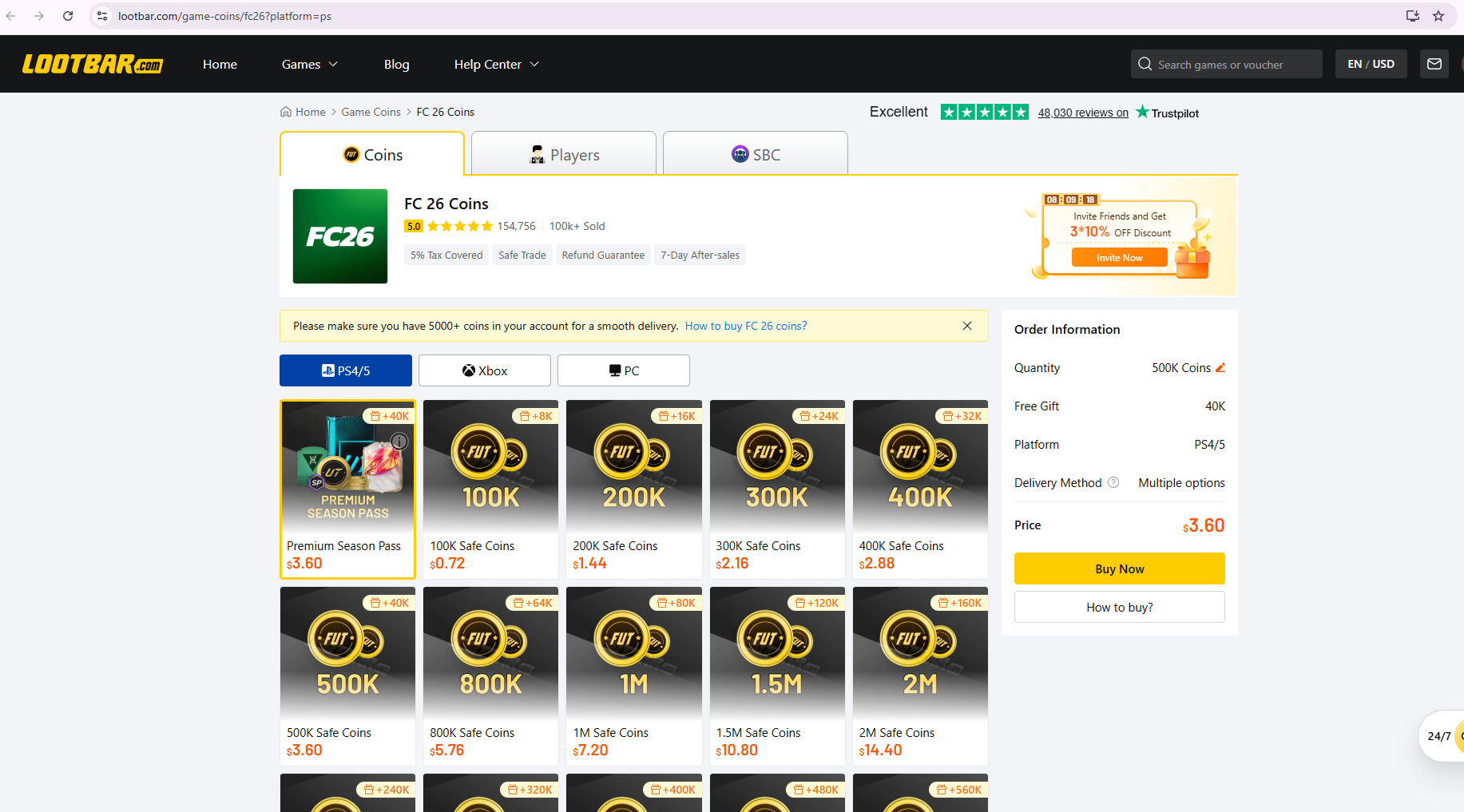Select the 800K Safe Coins card
The width and height of the screenshot is (1464, 812).
point(490,676)
